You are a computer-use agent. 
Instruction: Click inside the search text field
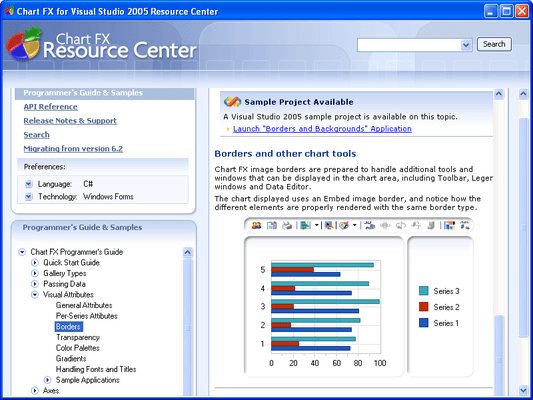click(x=409, y=45)
